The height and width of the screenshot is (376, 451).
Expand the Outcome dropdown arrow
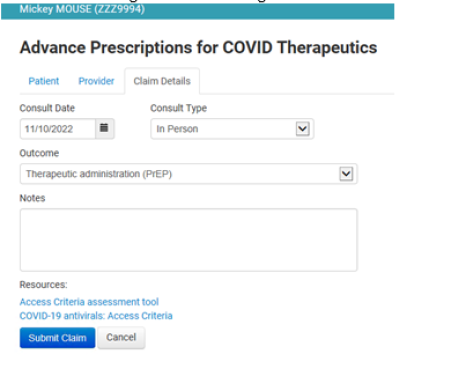coord(346,174)
